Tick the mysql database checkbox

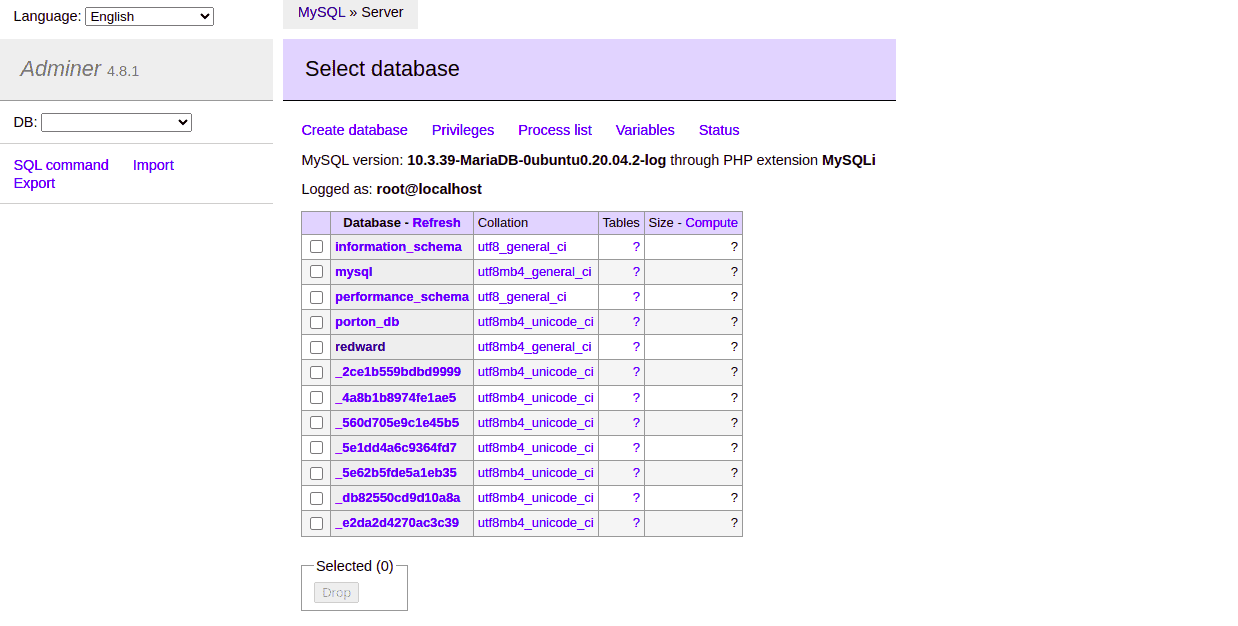316,272
